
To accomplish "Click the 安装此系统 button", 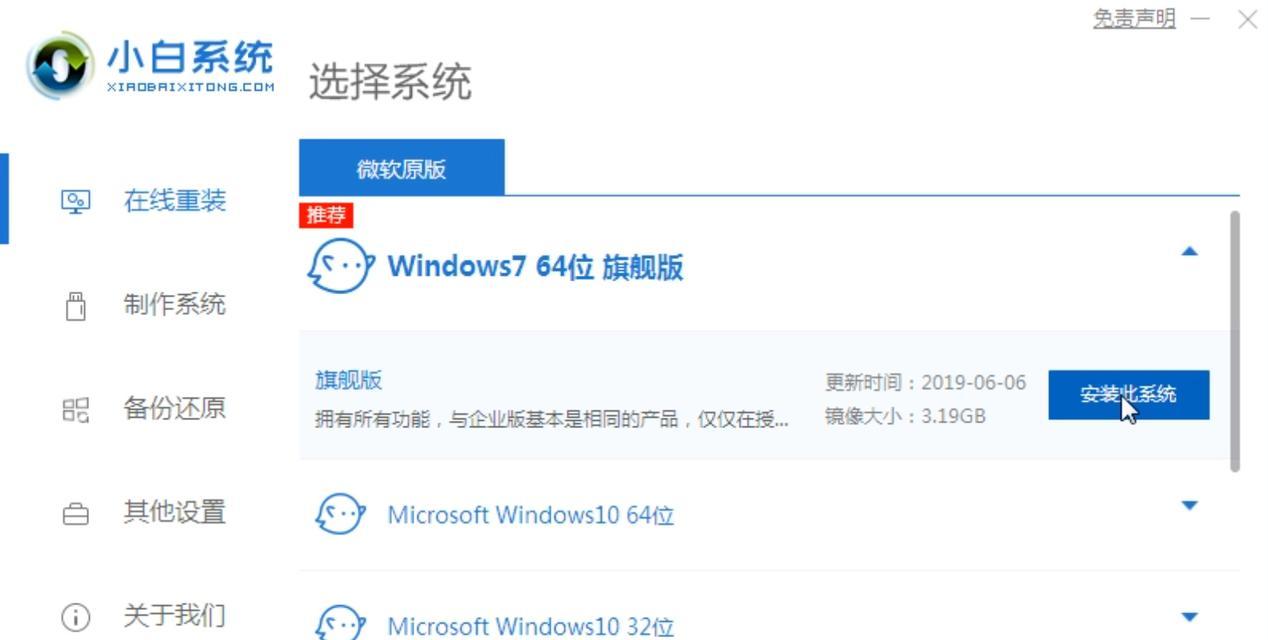I will point(1128,395).
